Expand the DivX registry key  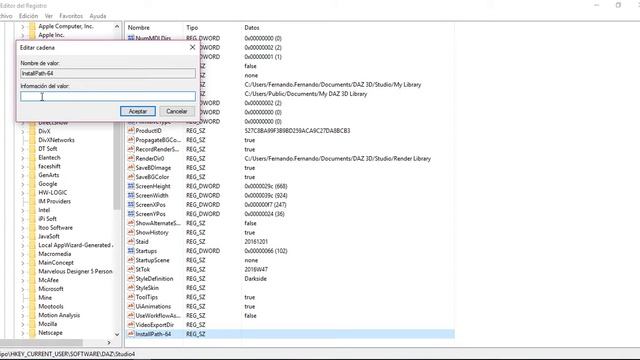22,131
